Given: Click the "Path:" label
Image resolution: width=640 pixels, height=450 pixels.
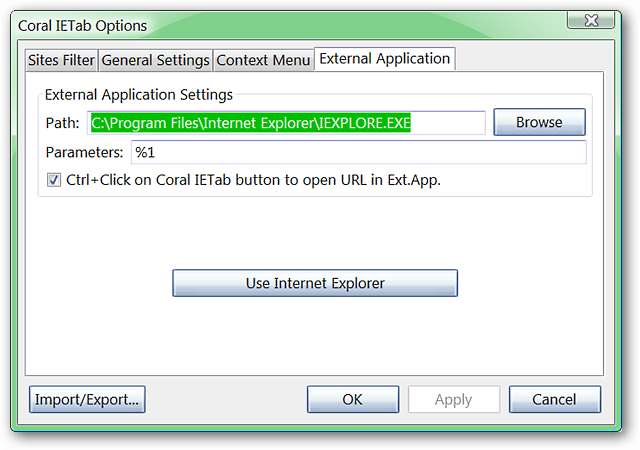Looking at the screenshot, I should pos(62,123).
